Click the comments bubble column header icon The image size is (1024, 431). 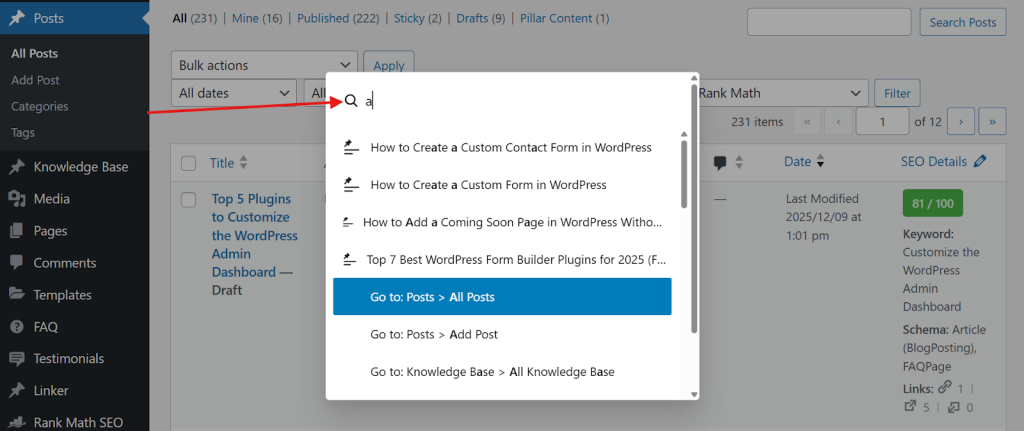pos(720,162)
